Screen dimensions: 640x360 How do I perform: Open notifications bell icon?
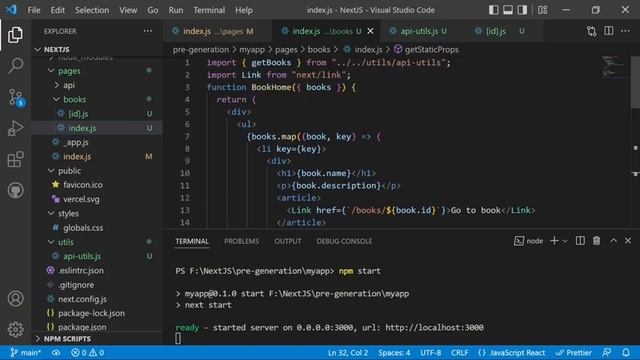pyautogui.click(x=626, y=353)
